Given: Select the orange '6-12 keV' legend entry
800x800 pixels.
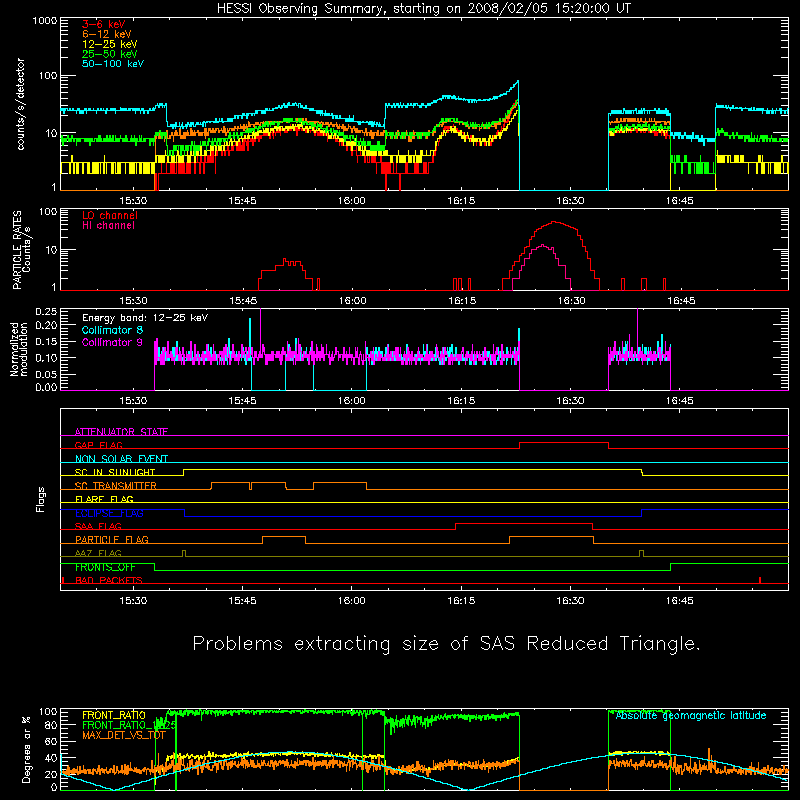Looking at the screenshot, I should pos(107,34).
